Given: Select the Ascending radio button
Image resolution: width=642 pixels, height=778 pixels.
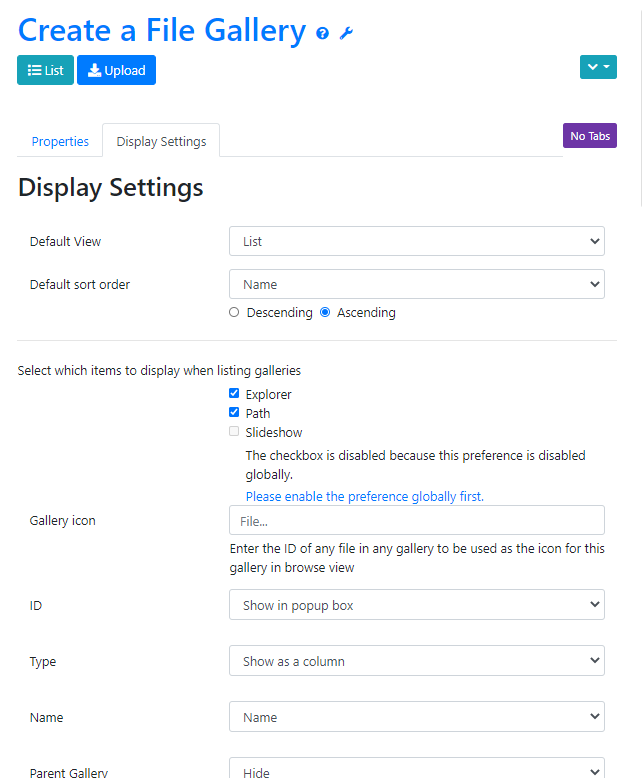Looking at the screenshot, I should (325, 312).
